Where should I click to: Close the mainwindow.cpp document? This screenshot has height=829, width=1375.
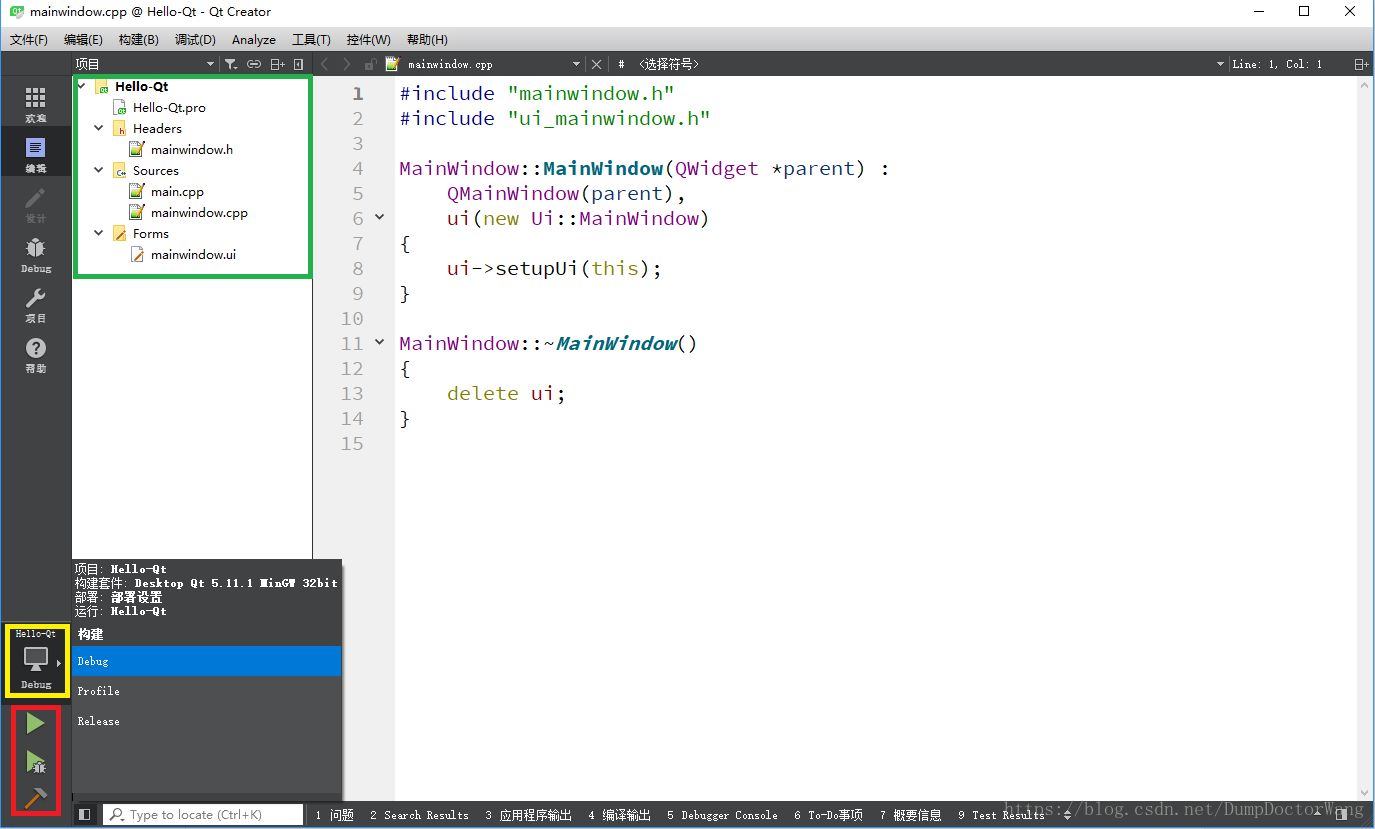pyautogui.click(x=597, y=64)
